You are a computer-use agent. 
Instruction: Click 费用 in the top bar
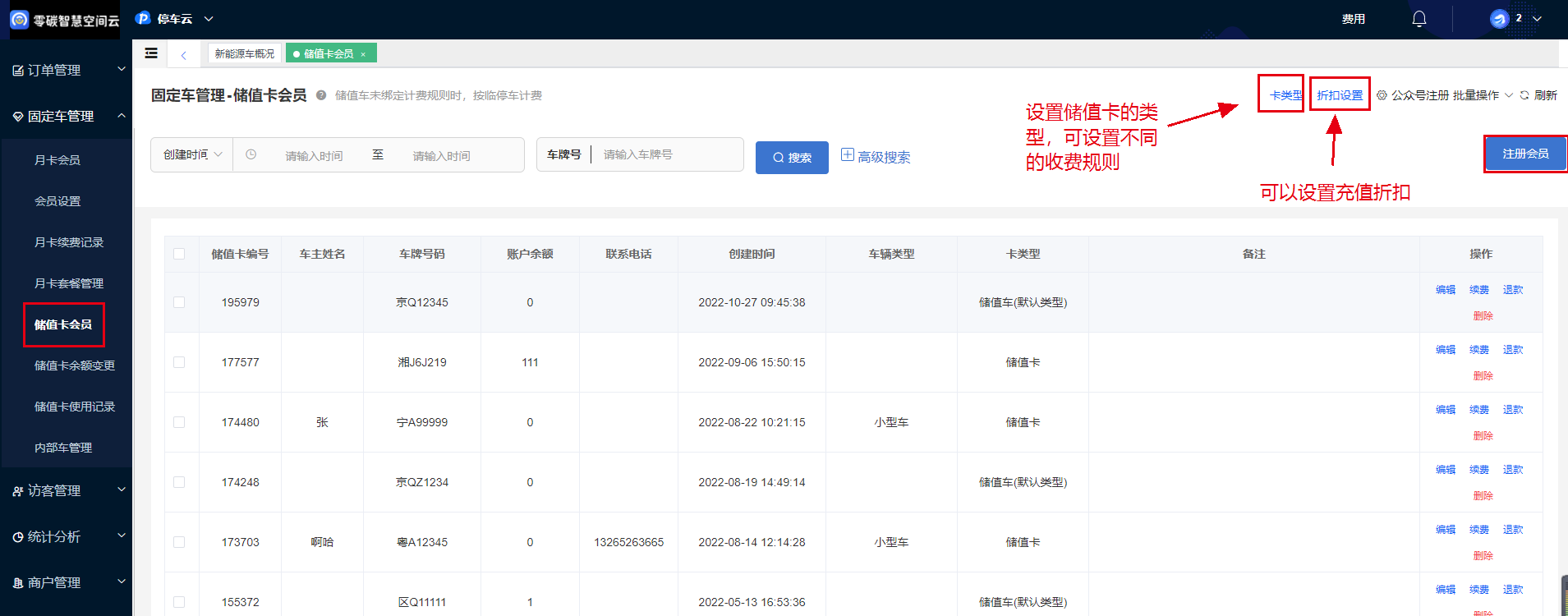[x=1354, y=19]
